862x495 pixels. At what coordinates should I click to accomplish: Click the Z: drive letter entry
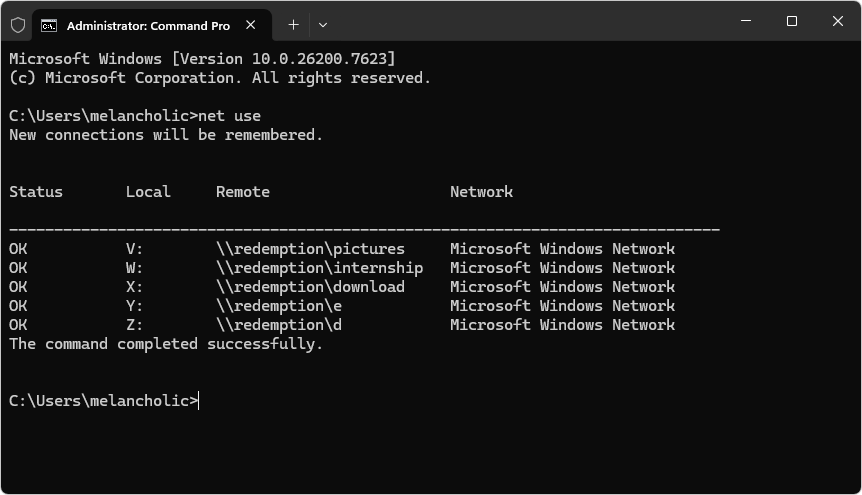click(x=134, y=325)
